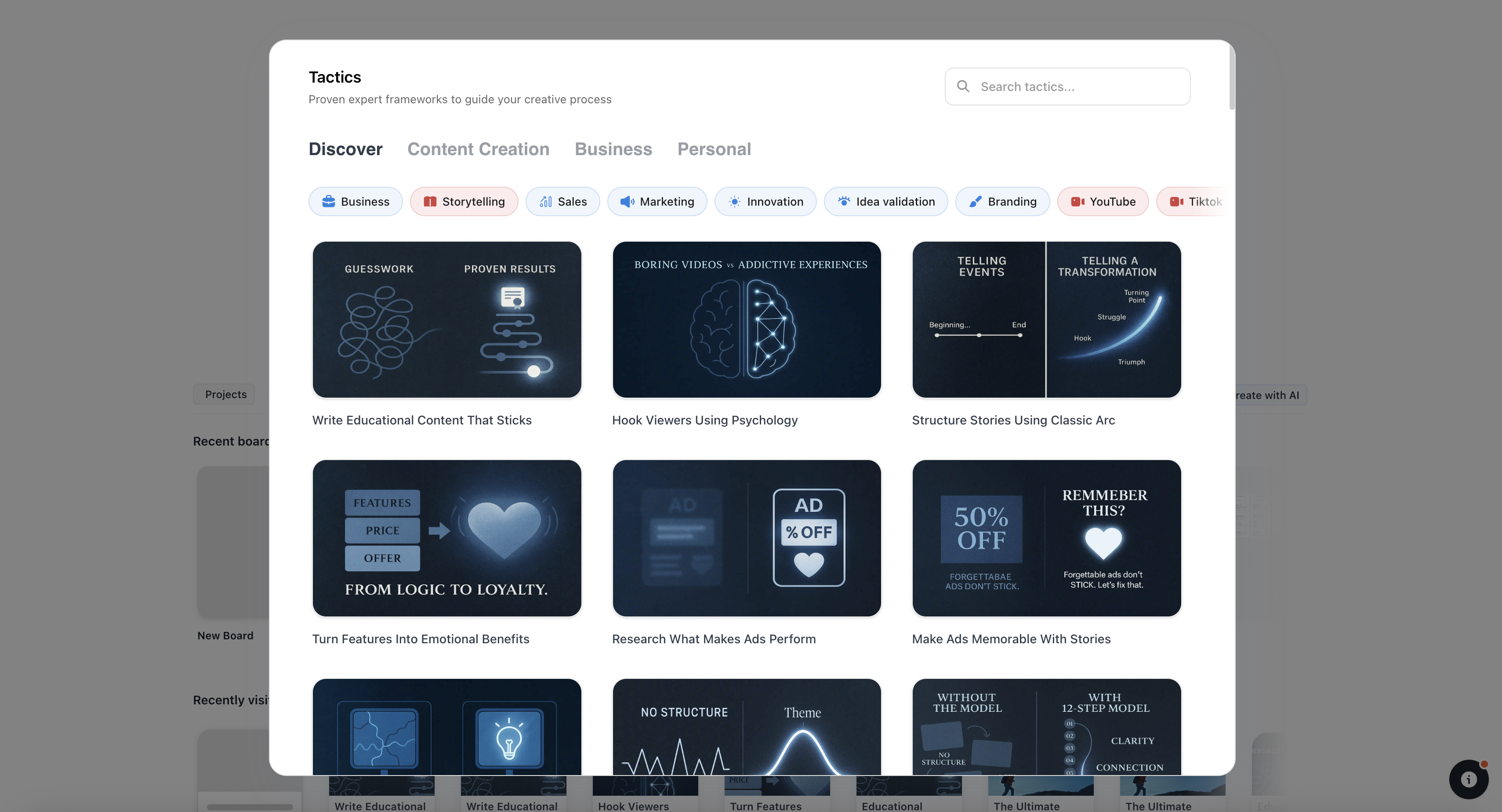The image size is (1502, 812).
Task: Open the Write Educational Content That Sticks tactic
Action: click(x=446, y=320)
